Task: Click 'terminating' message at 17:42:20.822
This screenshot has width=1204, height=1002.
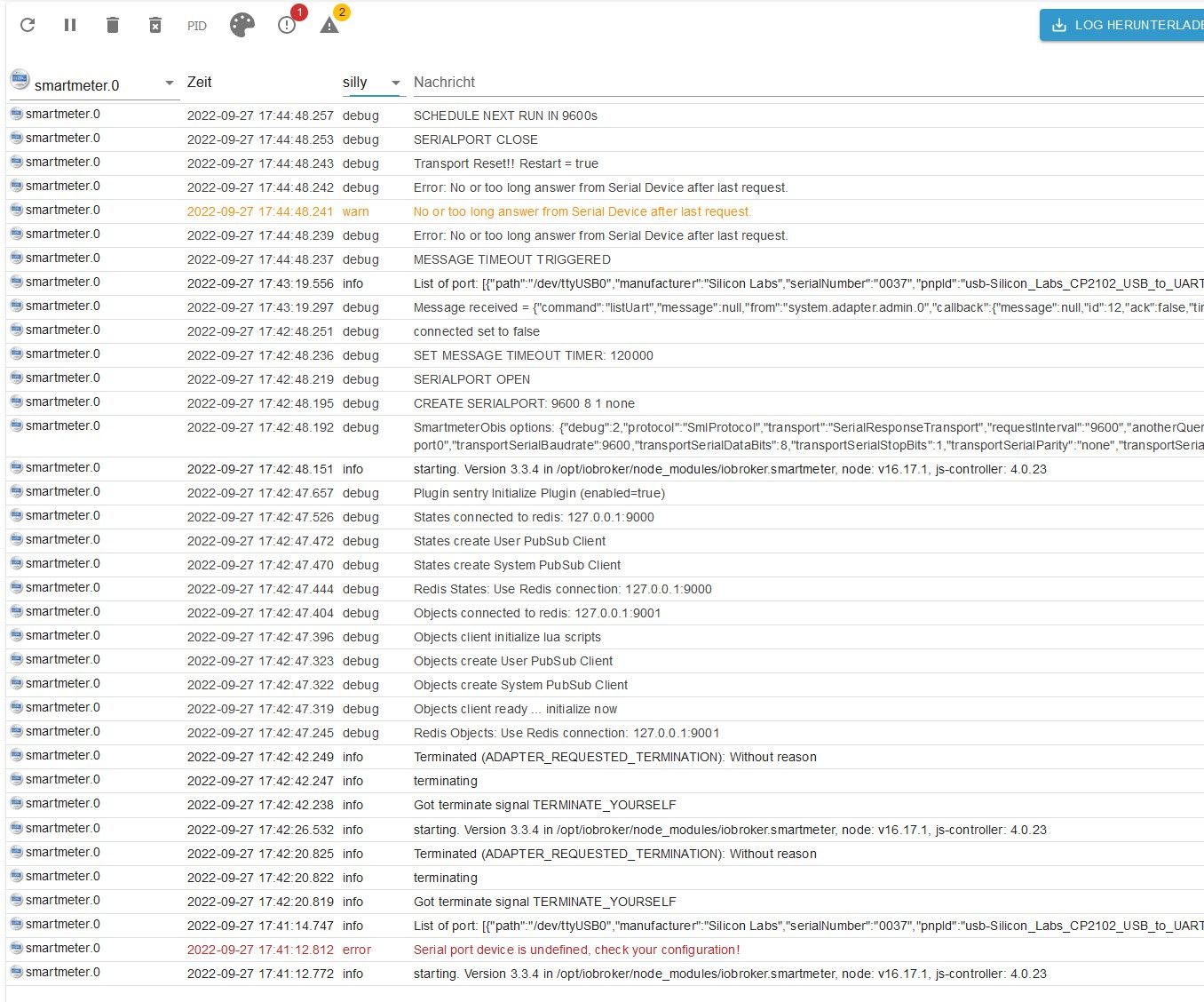Action: 446,878
